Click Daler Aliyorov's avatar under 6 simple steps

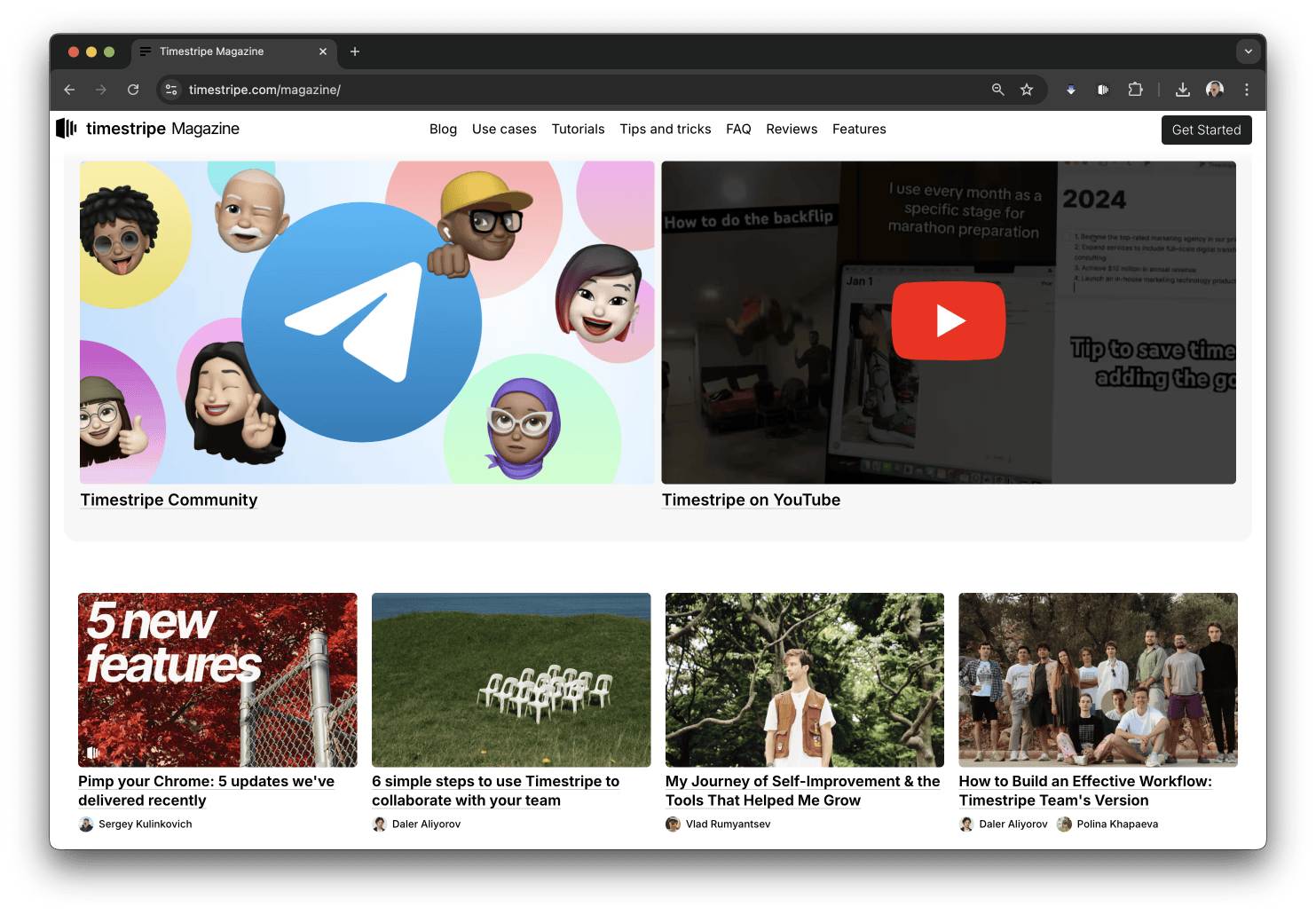380,824
